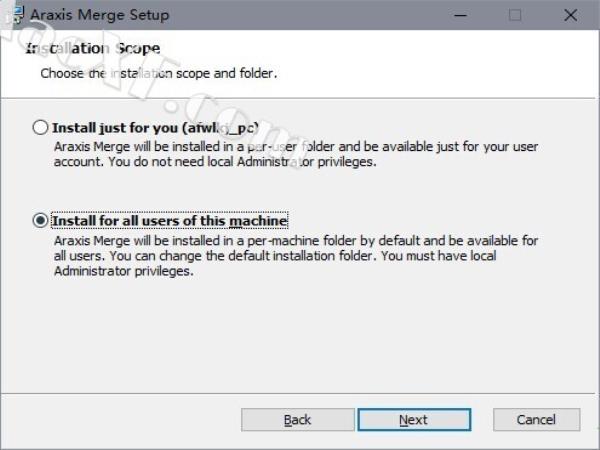Minimize the Araxis Merge Setup window
The width and height of the screenshot is (600, 450).
(x=463, y=15)
